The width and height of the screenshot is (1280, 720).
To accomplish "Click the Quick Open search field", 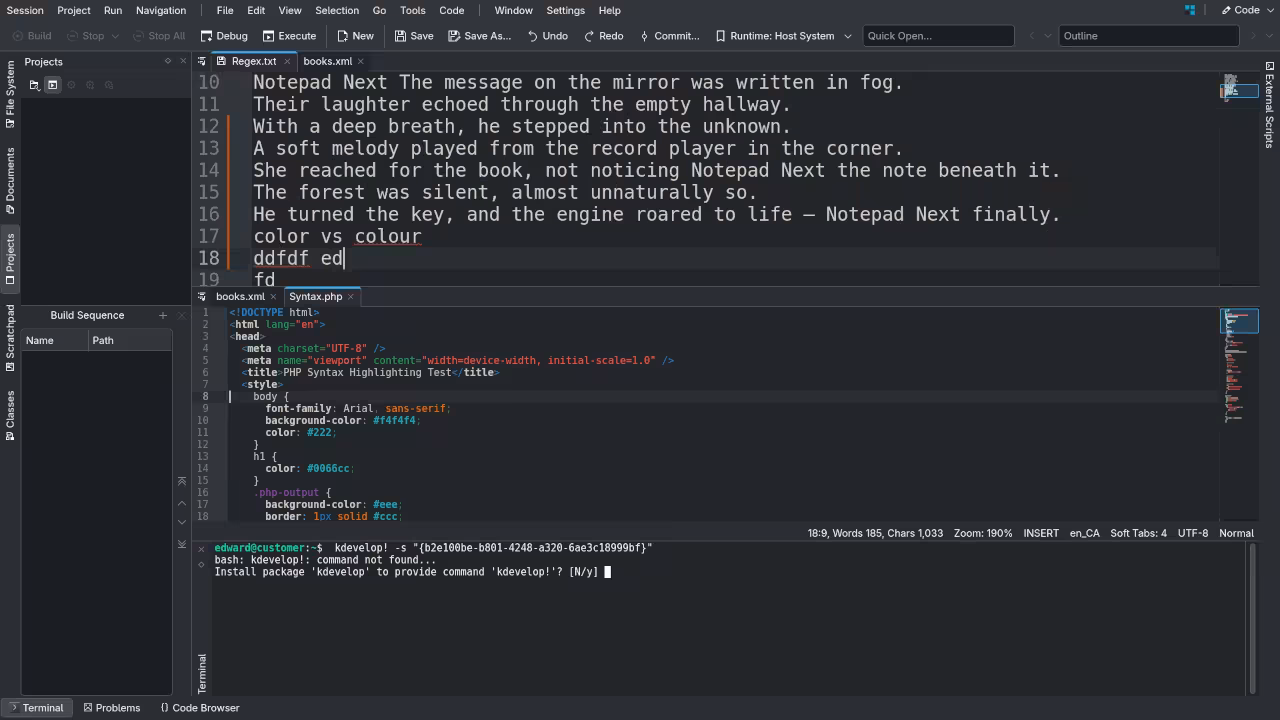I will 938,36.
